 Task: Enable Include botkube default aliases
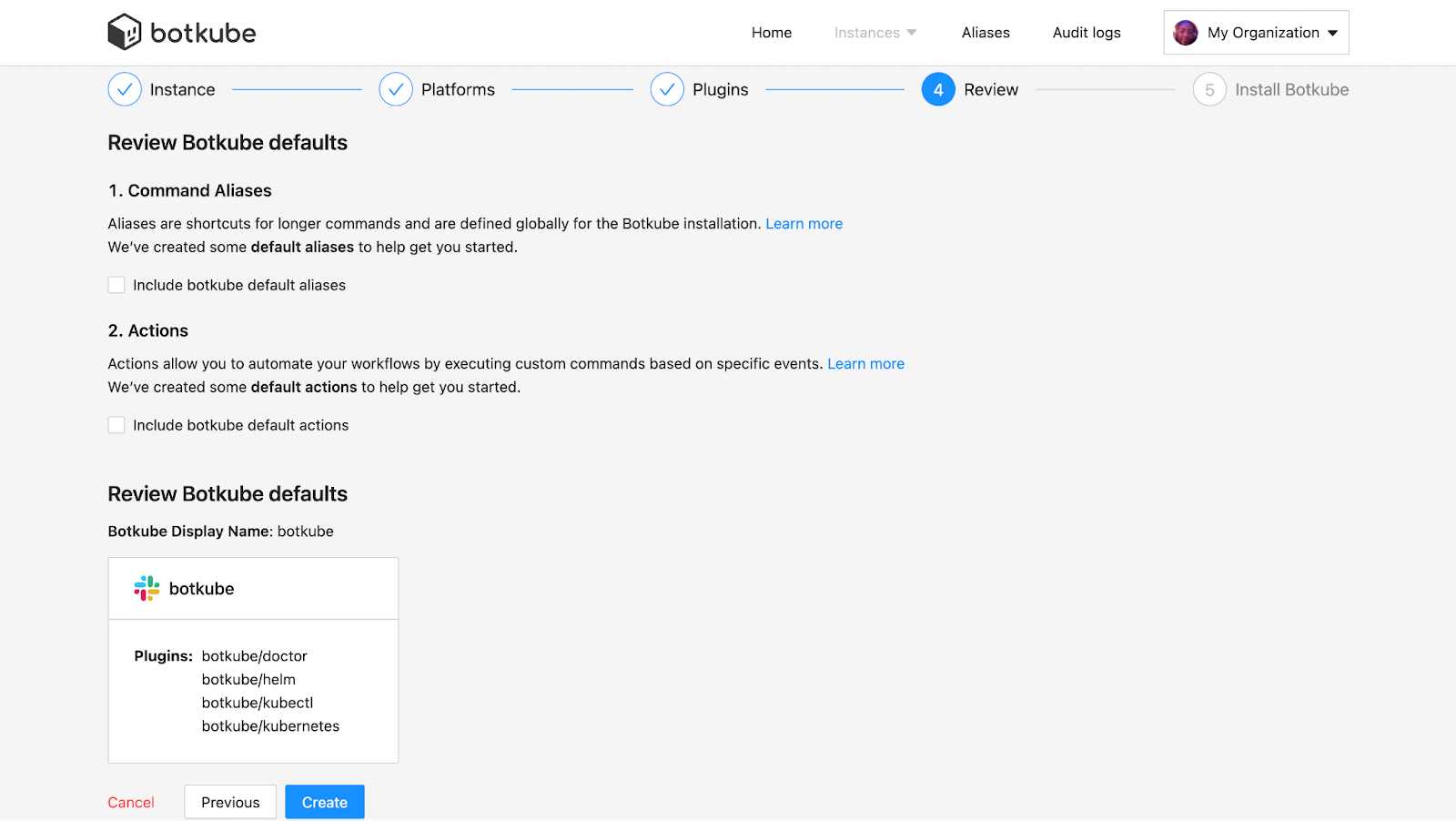click(116, 284)
